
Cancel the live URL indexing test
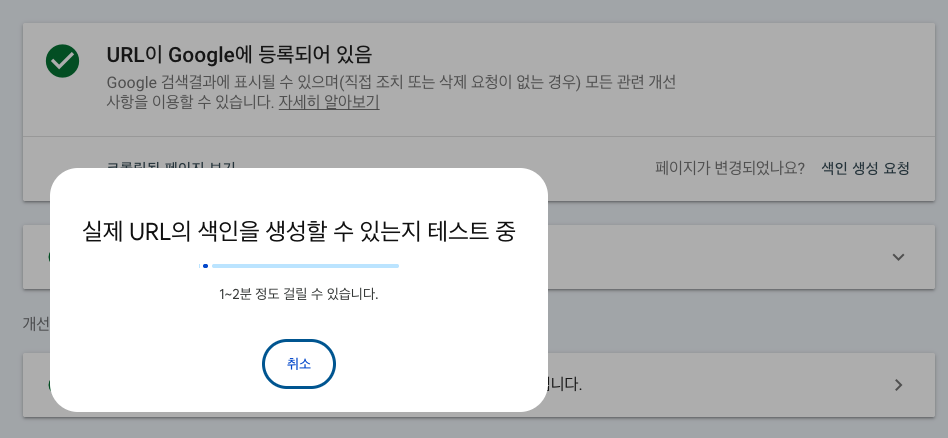click(x=299, y=364)
